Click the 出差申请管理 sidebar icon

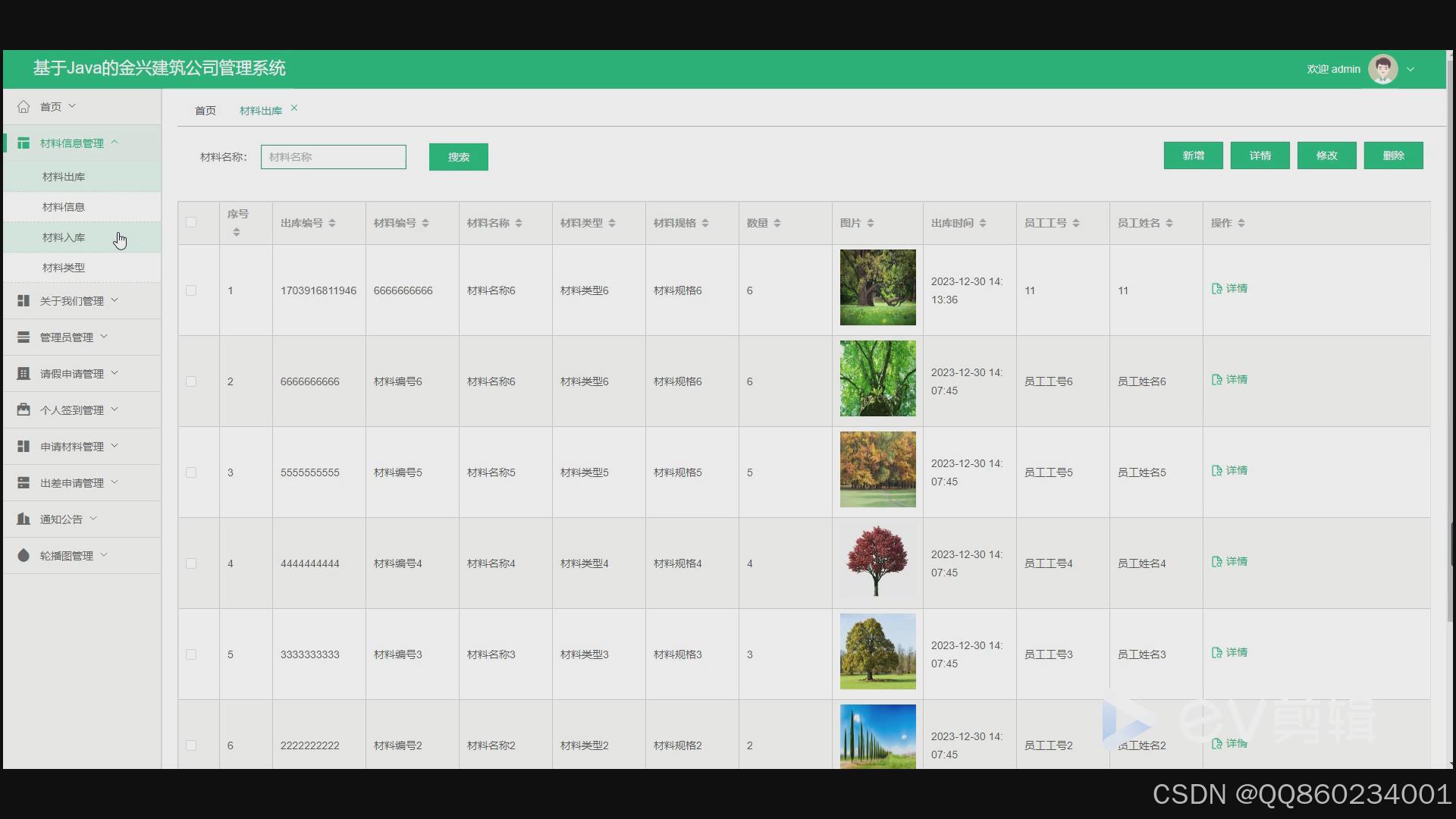(x=24, y=483)
